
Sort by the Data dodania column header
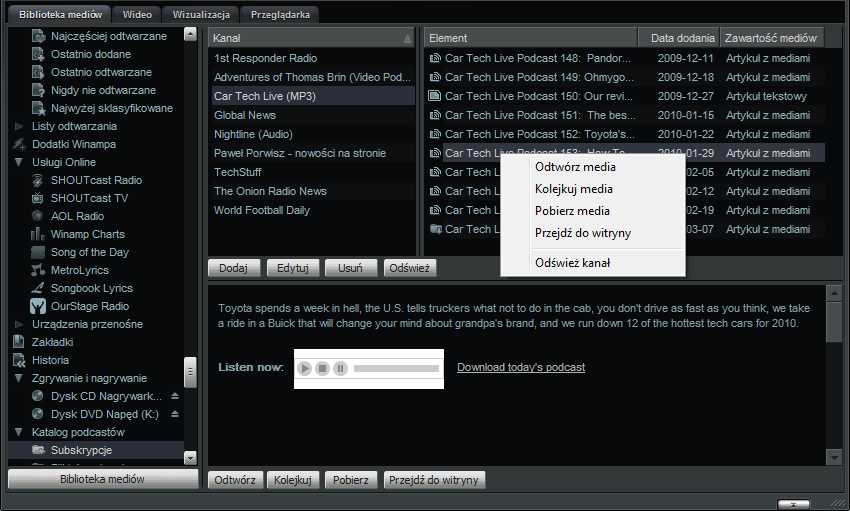[x=679, y=38]
